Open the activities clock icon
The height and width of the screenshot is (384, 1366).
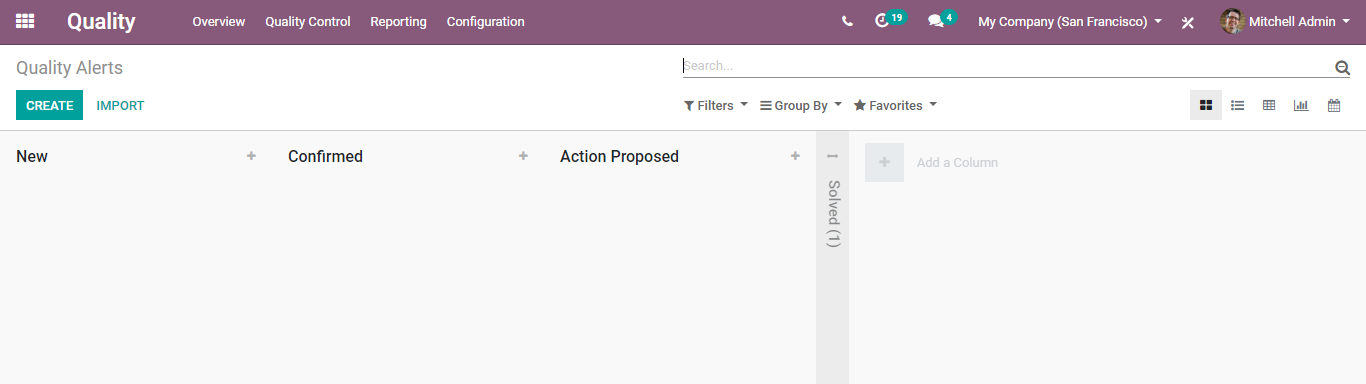click(881, 21)
